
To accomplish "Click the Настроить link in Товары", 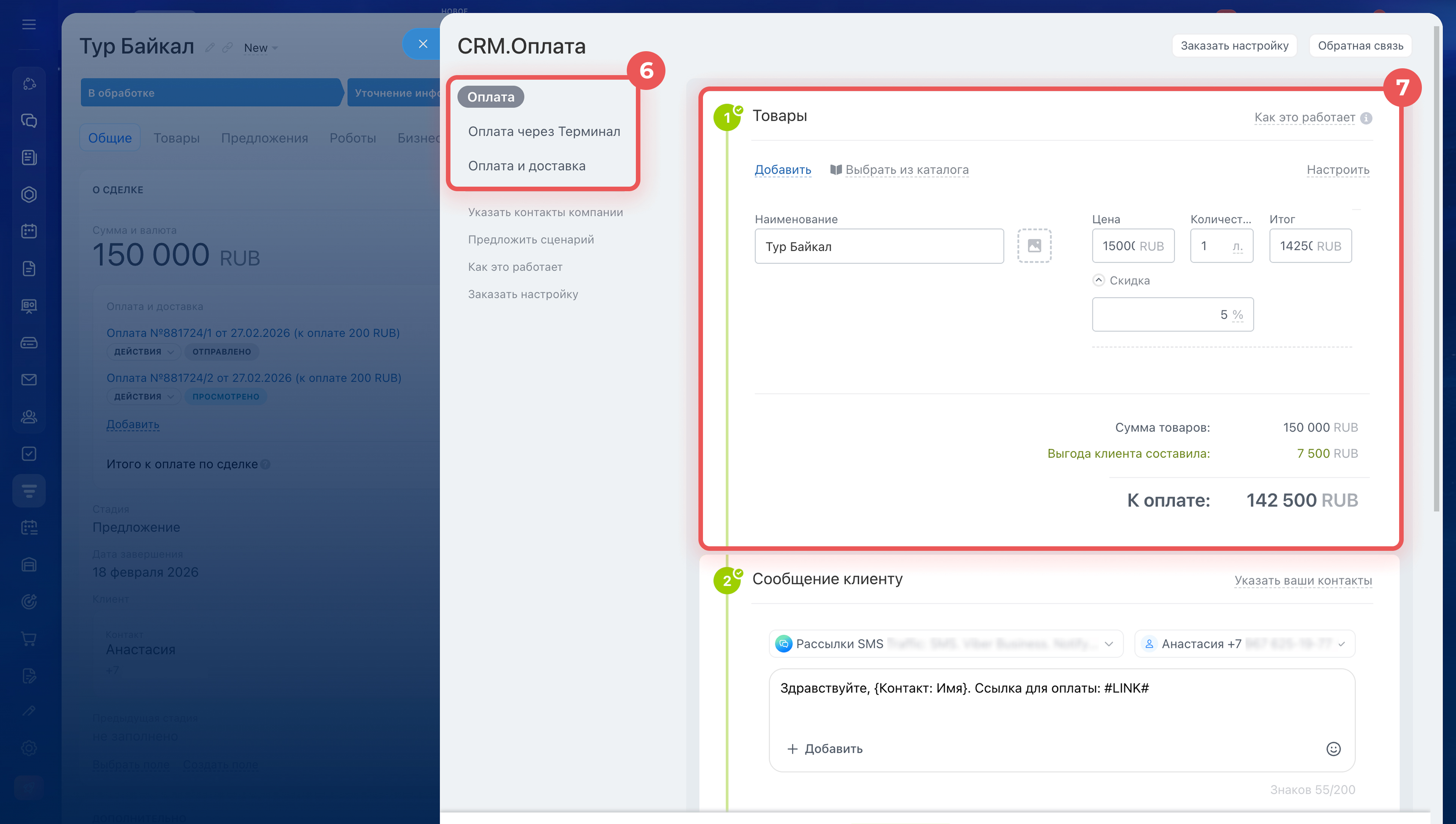I will [x=1337, y=170].
